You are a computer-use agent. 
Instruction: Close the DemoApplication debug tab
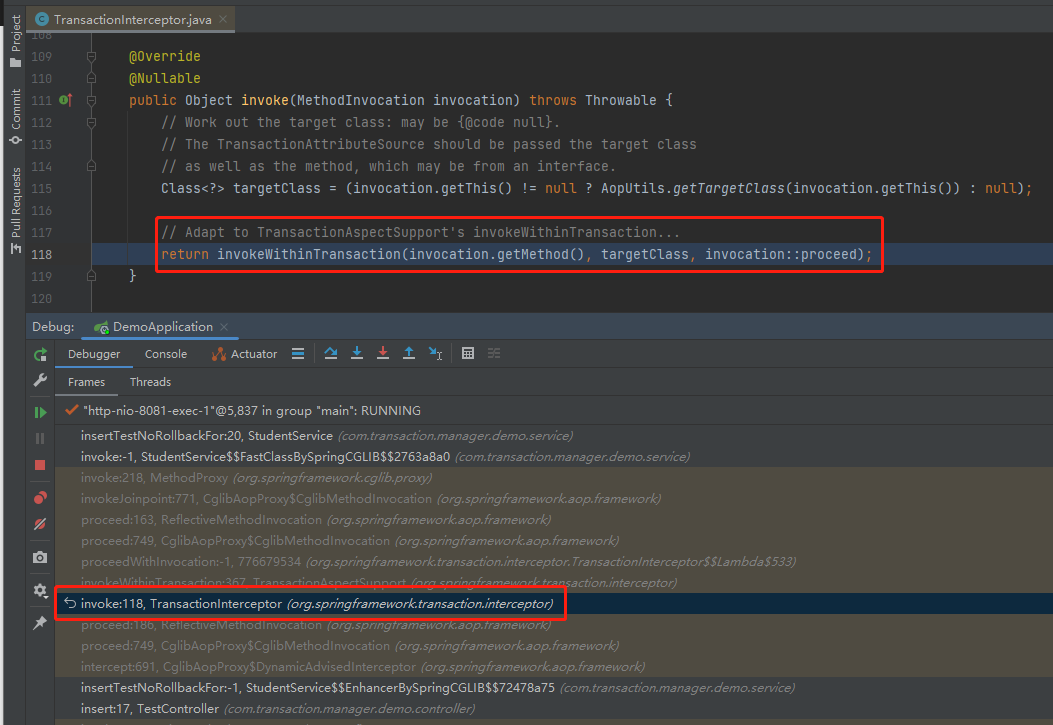224,327
